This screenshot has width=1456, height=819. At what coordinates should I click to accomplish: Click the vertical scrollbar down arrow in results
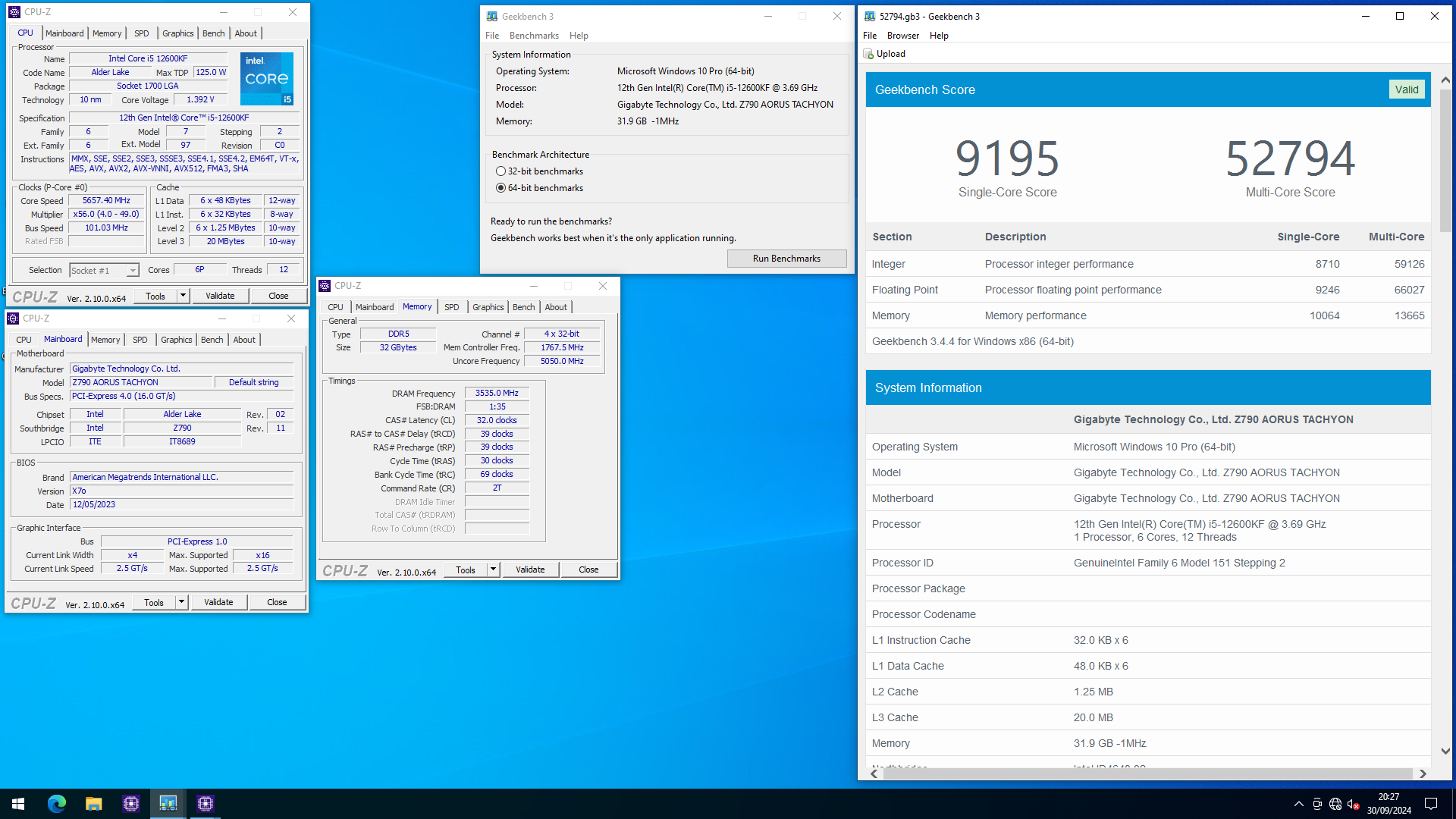pos(1445,751)
